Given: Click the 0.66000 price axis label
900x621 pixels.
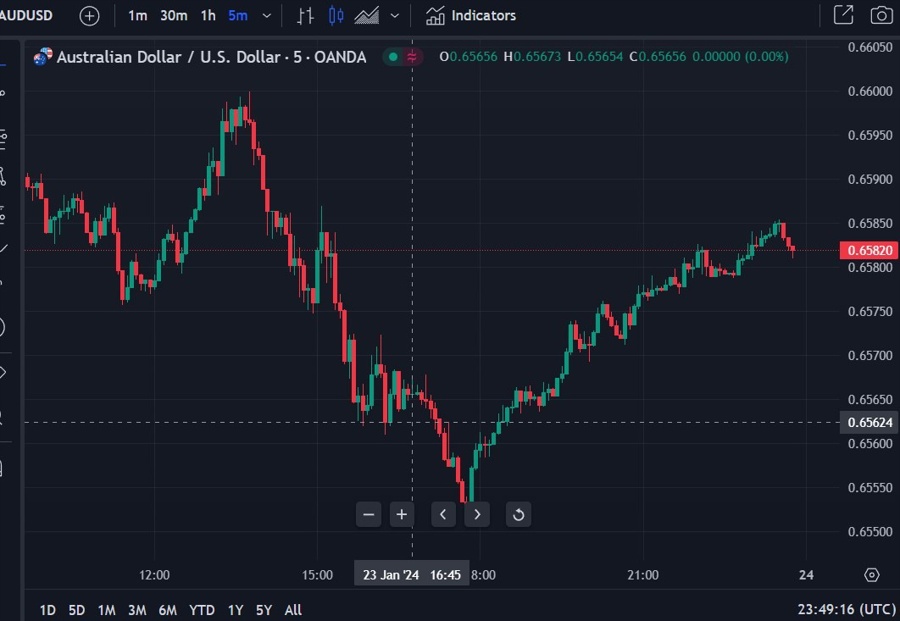Looking at the screenshot, I should pyautogui.click(x=870, y=91).
